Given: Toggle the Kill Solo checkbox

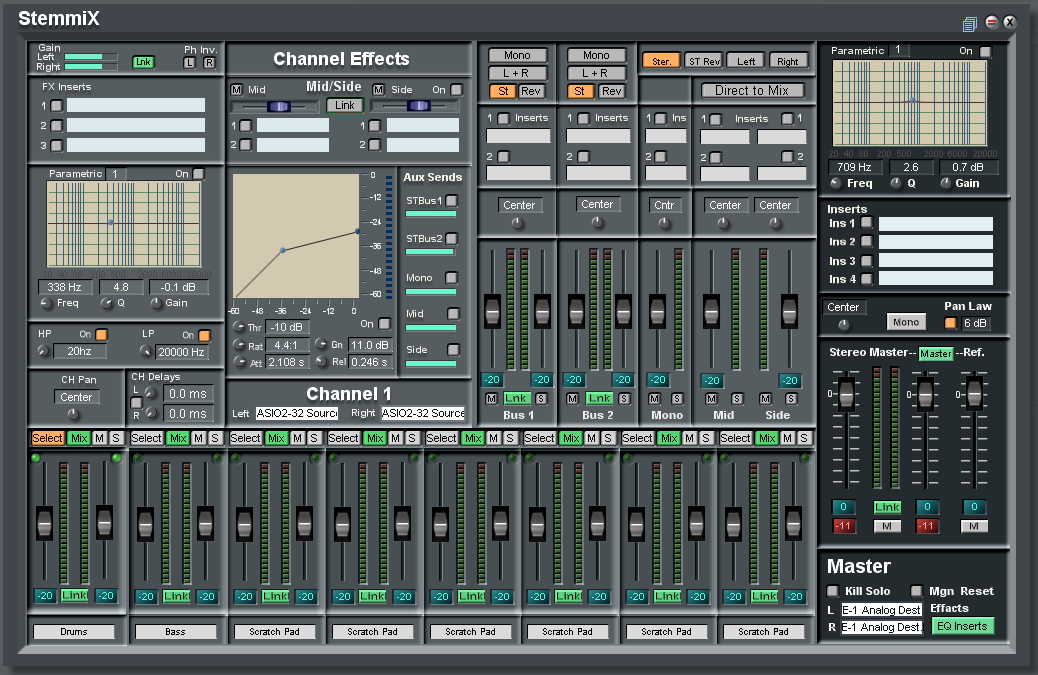Looking at the screenshot, I should point(833,591).
